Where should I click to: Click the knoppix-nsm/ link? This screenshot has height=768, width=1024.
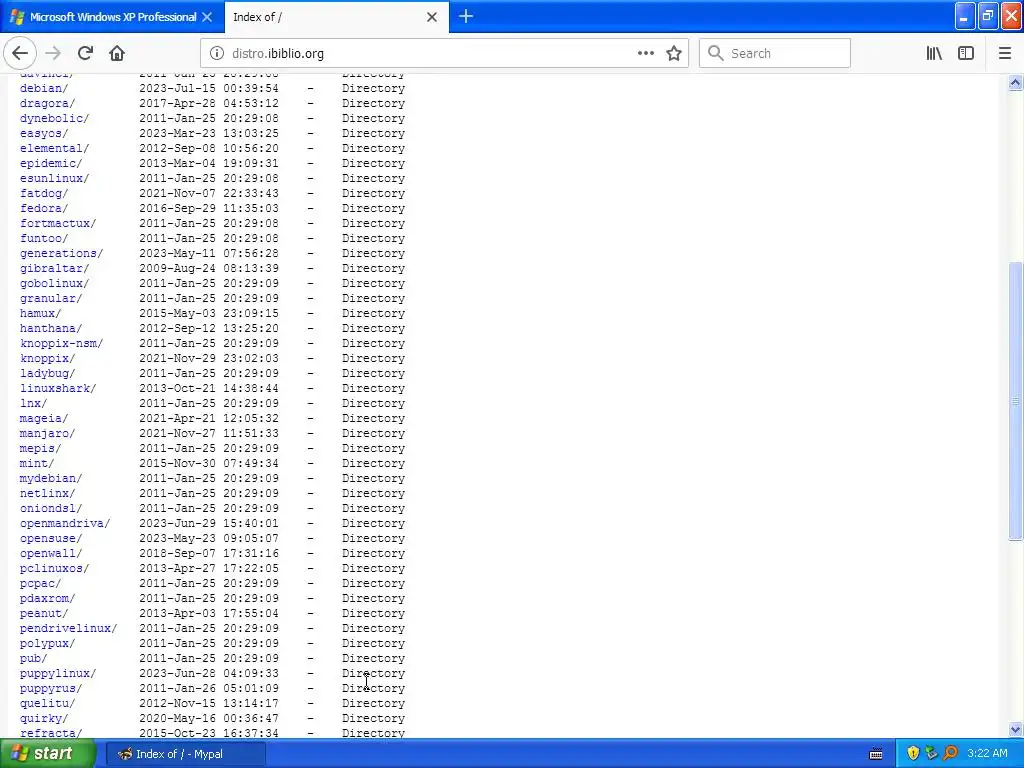[61, 344]
